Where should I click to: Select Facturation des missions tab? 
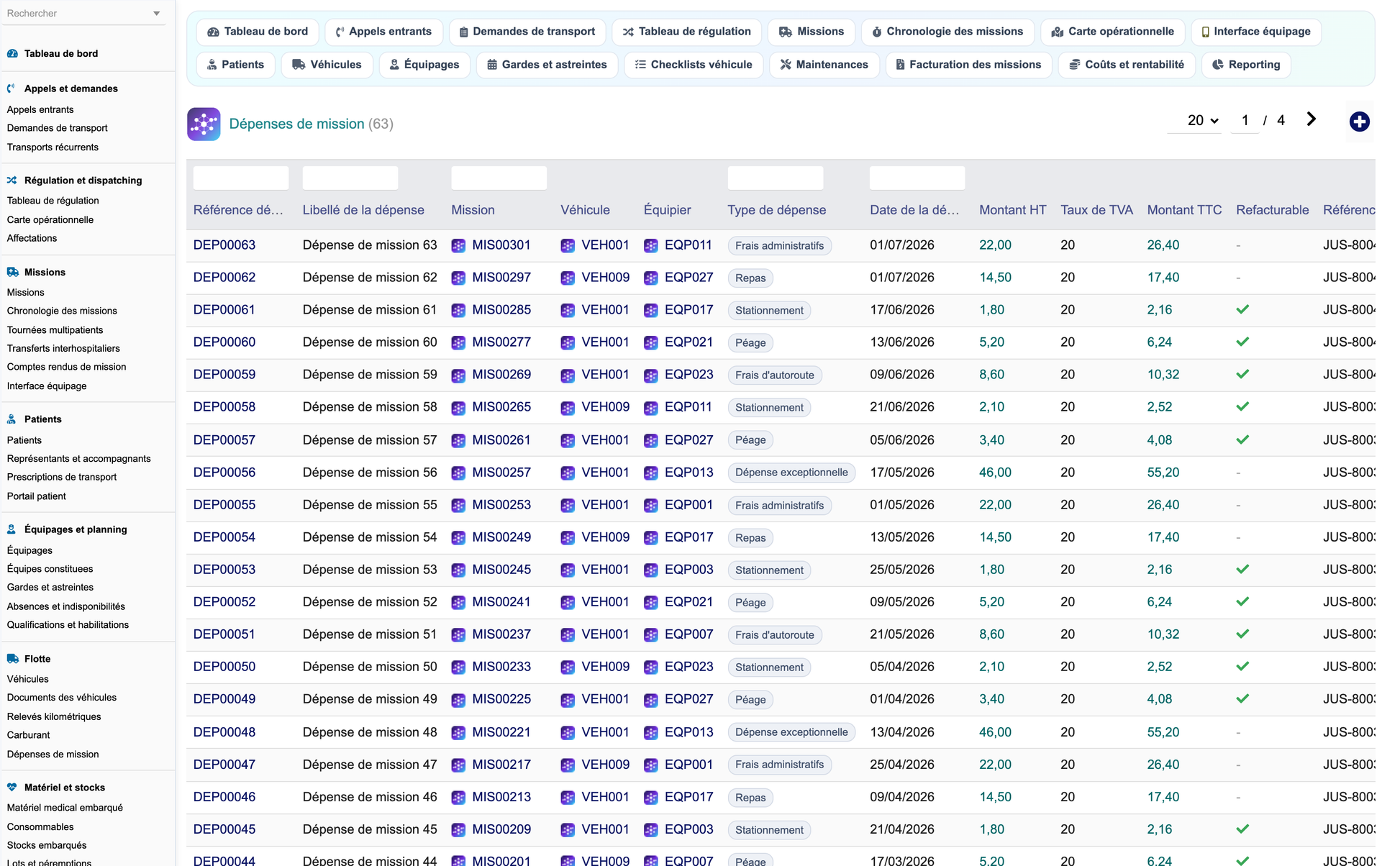pos(968,65)
